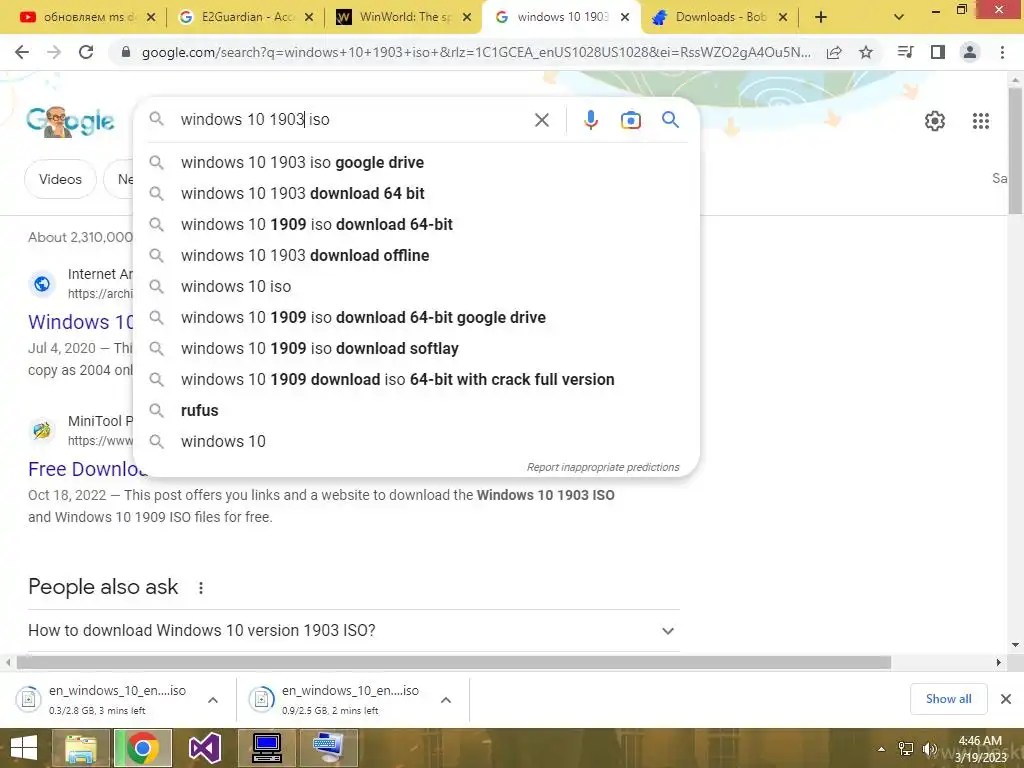The image size is (1024, 768).
Task: Submit search with magnifier button
Action: [670, 120]
